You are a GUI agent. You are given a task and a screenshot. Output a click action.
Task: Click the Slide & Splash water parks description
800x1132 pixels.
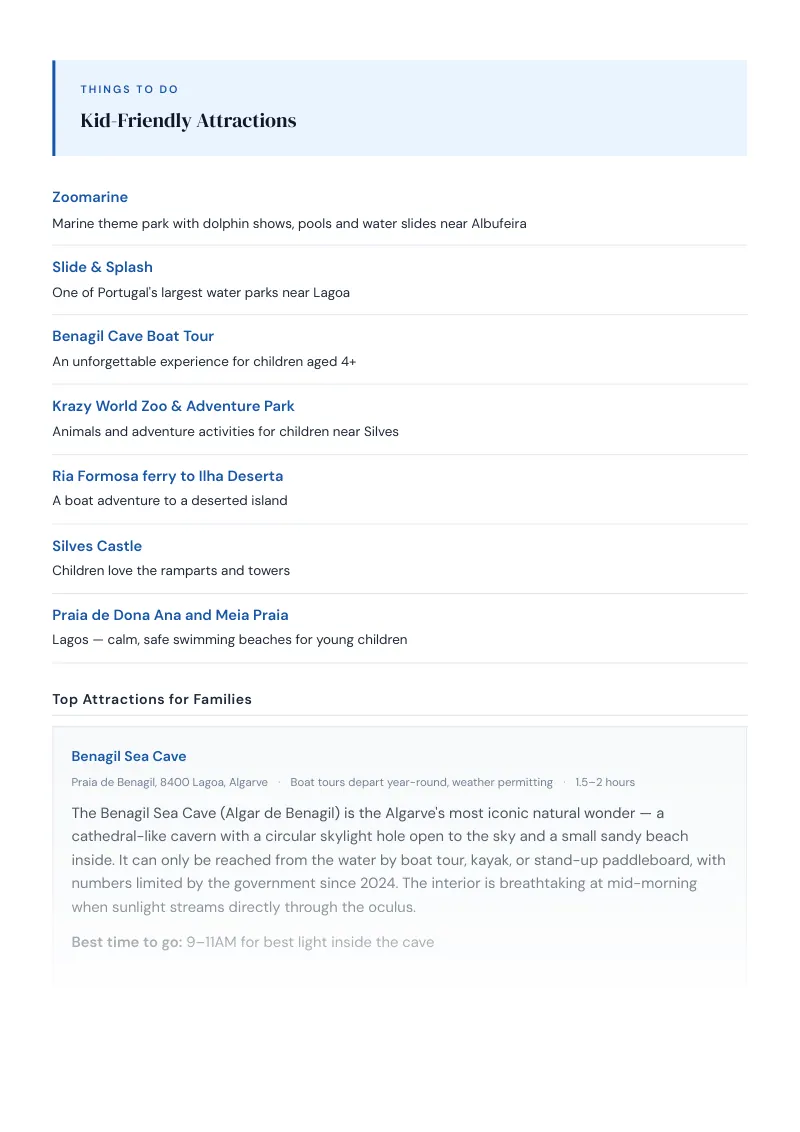201,293
